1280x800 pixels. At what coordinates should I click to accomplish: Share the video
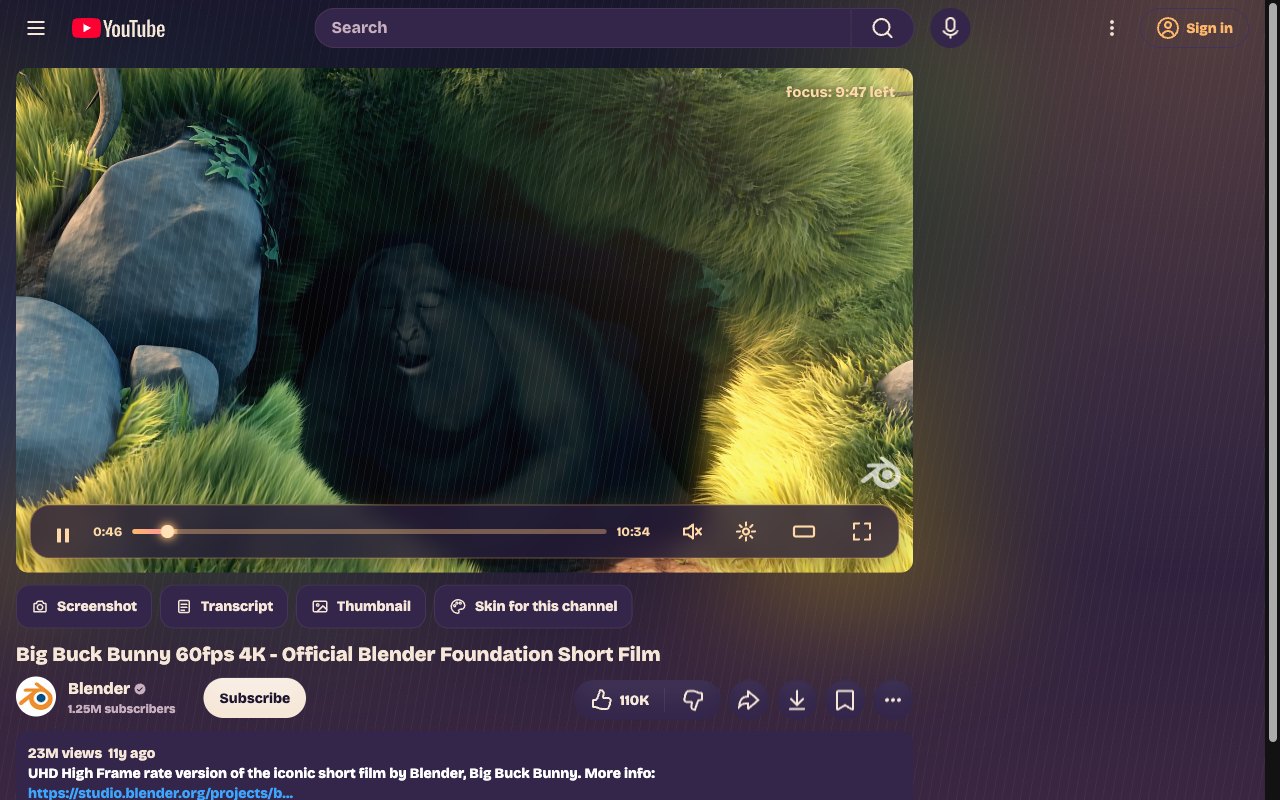tap(748, 700)
